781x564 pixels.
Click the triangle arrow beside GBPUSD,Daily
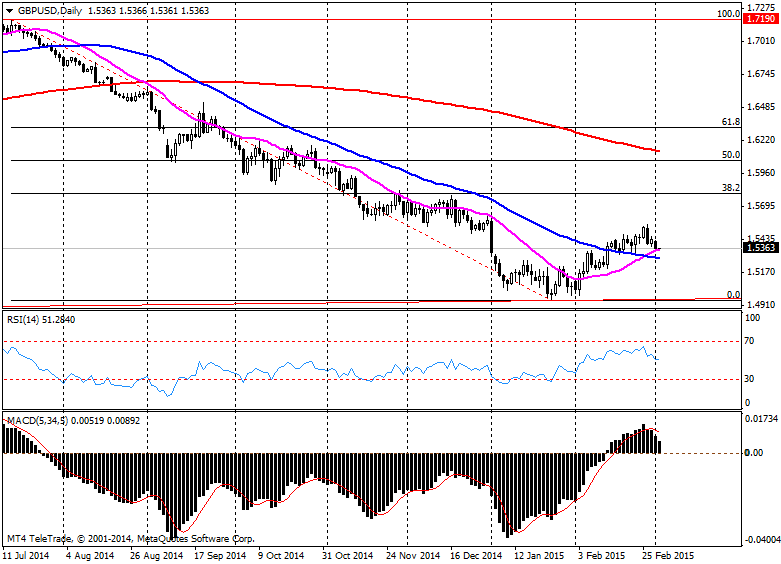[9, 8]
